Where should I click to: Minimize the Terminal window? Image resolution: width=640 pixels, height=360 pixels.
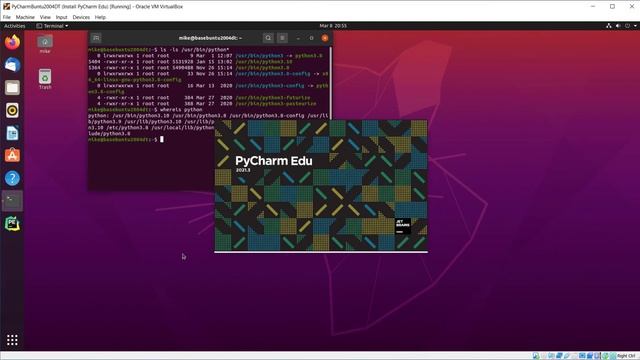click(298, 38)
